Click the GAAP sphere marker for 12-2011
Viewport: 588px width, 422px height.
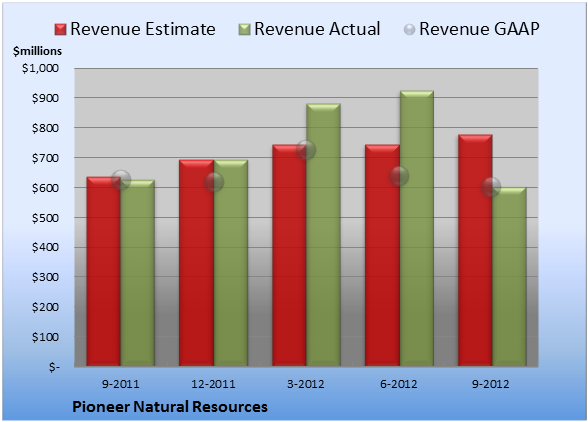pos(214,182)
